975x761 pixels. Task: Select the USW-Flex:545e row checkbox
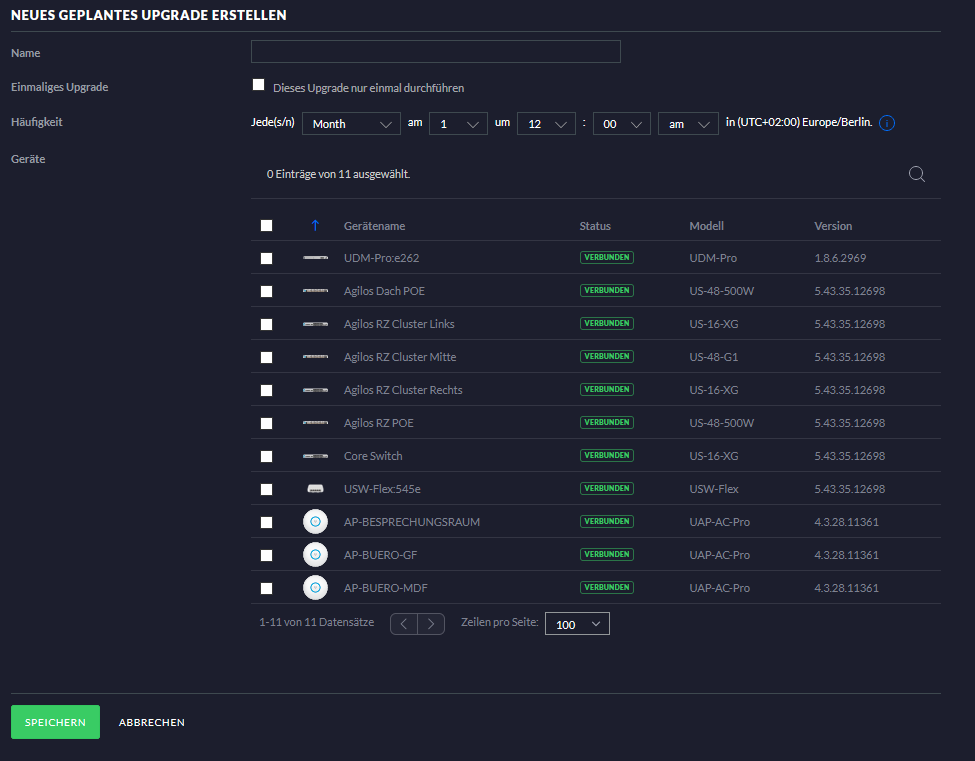pyautogui.click(x=266, y=489)
